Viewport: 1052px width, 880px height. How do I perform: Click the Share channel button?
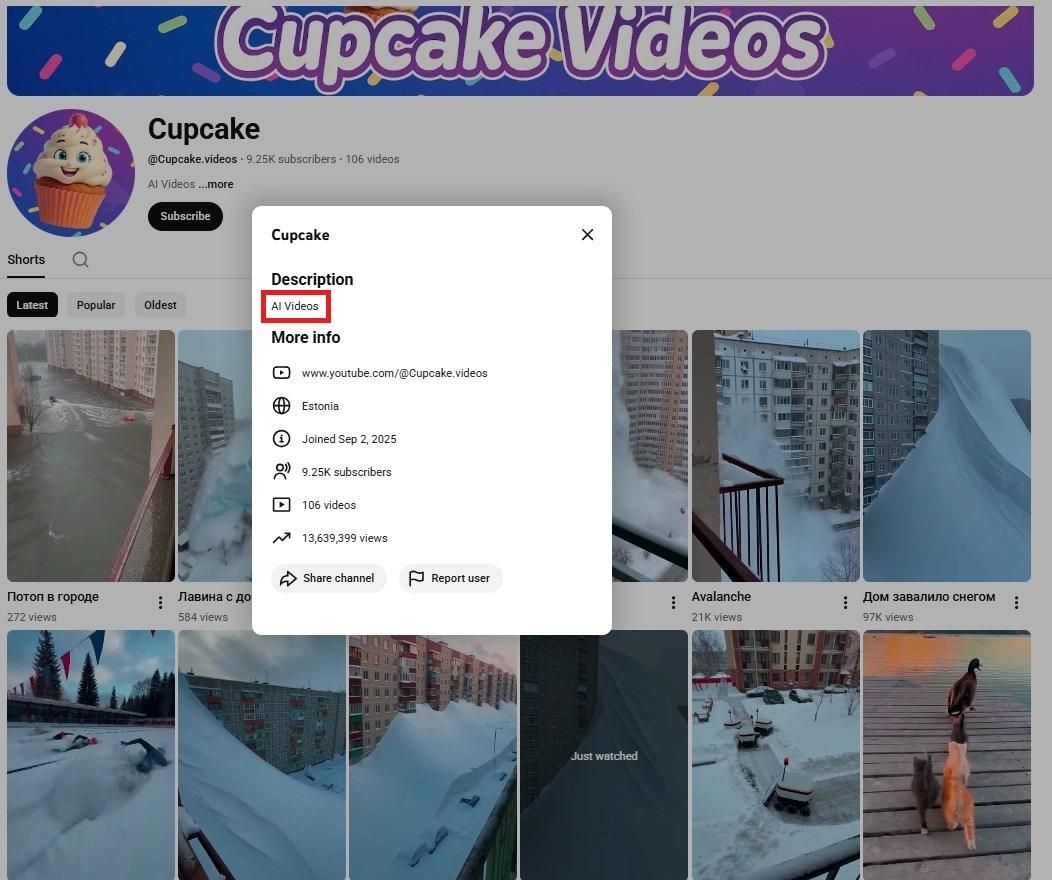click(x=328, y=578)
